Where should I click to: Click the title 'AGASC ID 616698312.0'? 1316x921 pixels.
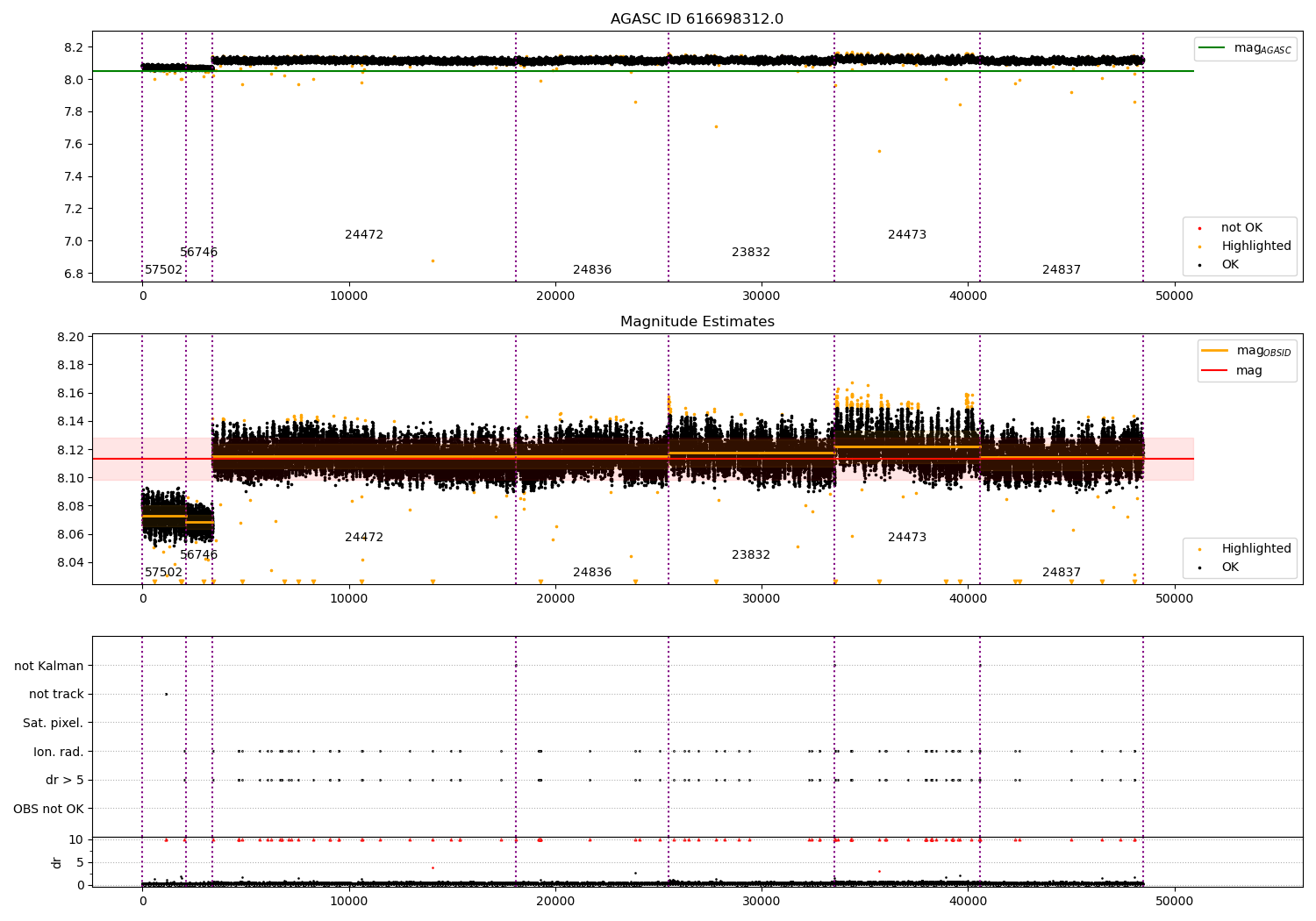[x=697, y=19]
